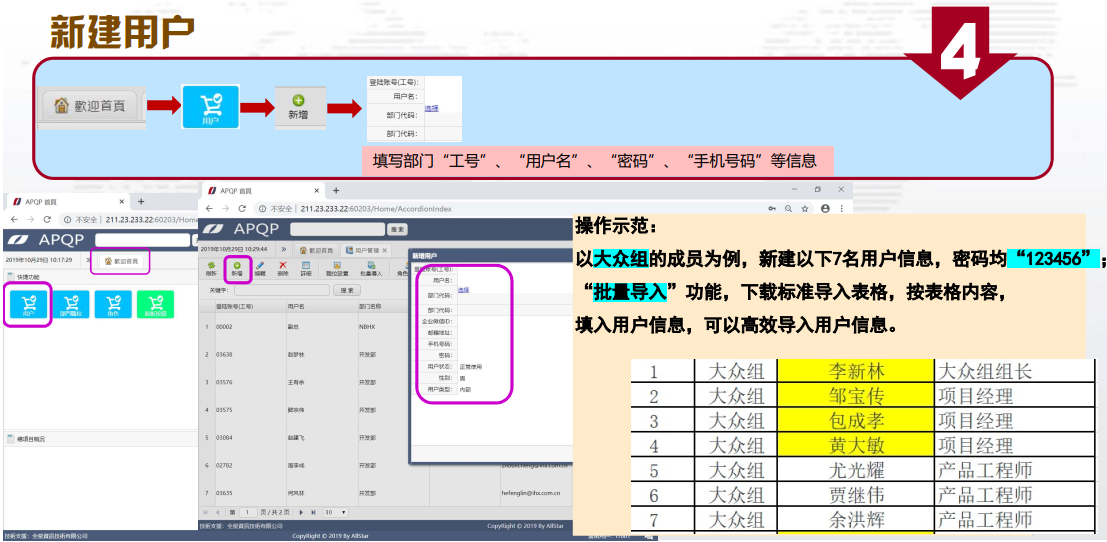Go to next page in table pager

point(301,512)
